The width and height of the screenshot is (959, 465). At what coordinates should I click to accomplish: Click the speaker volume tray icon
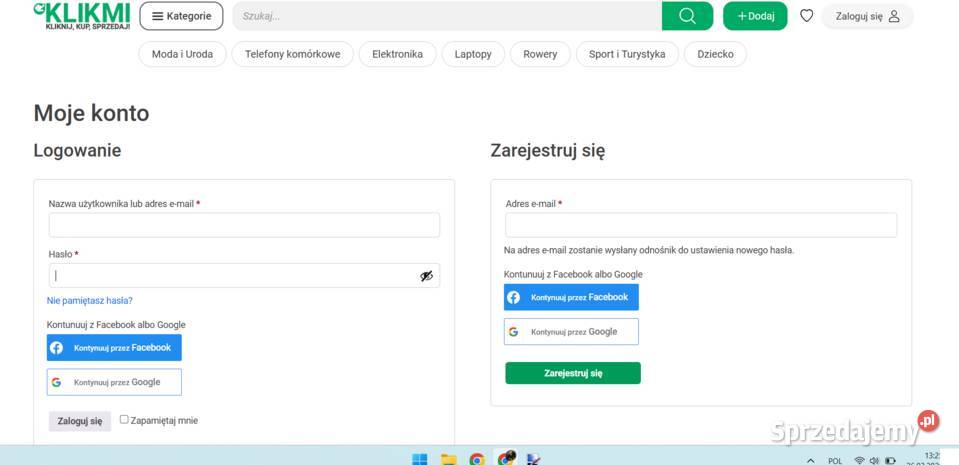tap(874, 460)
